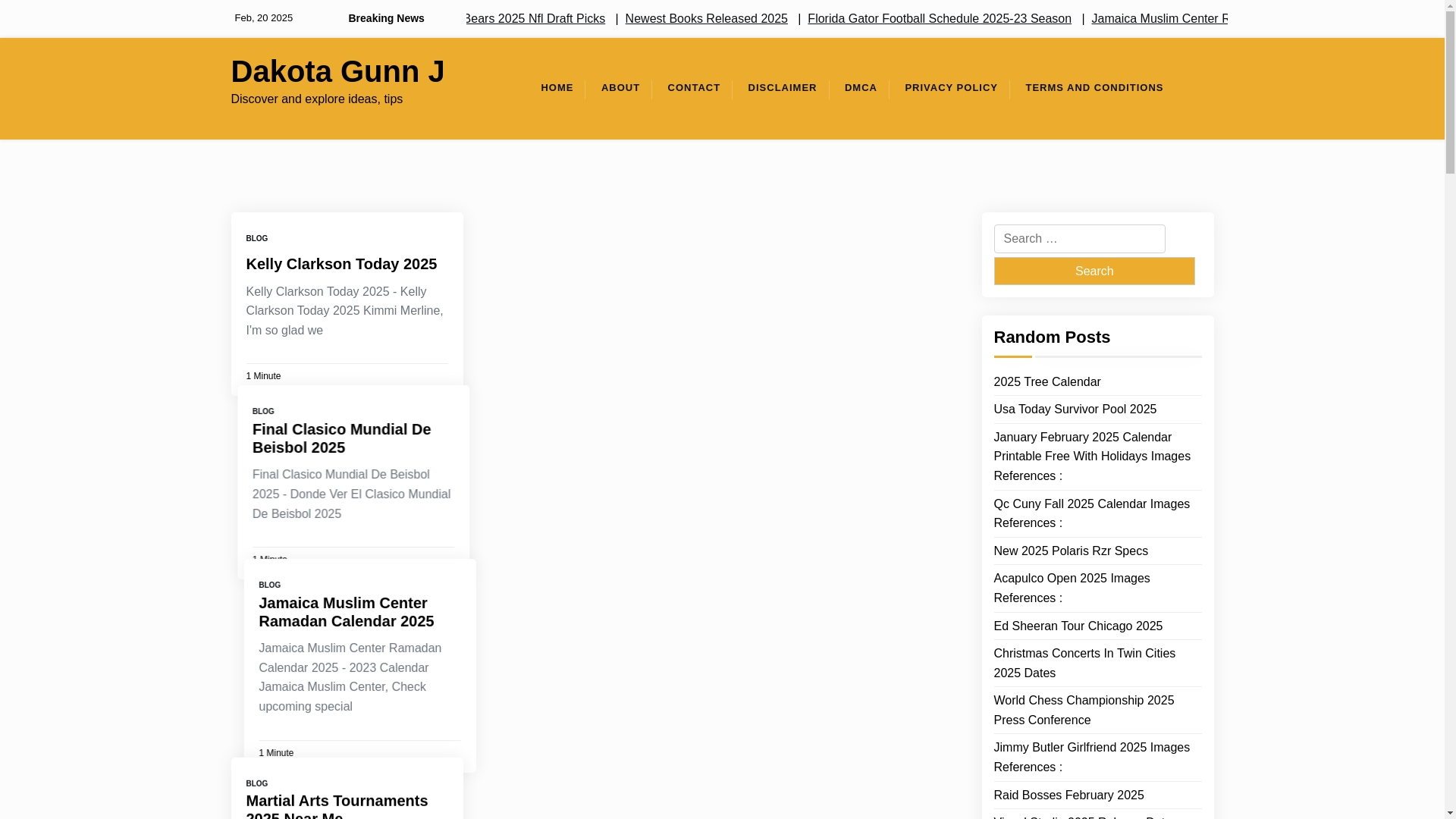This screenshot has width=1456, height=819.
Task: Open Kelly Clarkson Today 2025 post
Action: pyautogui.click(x=341, y=264)
